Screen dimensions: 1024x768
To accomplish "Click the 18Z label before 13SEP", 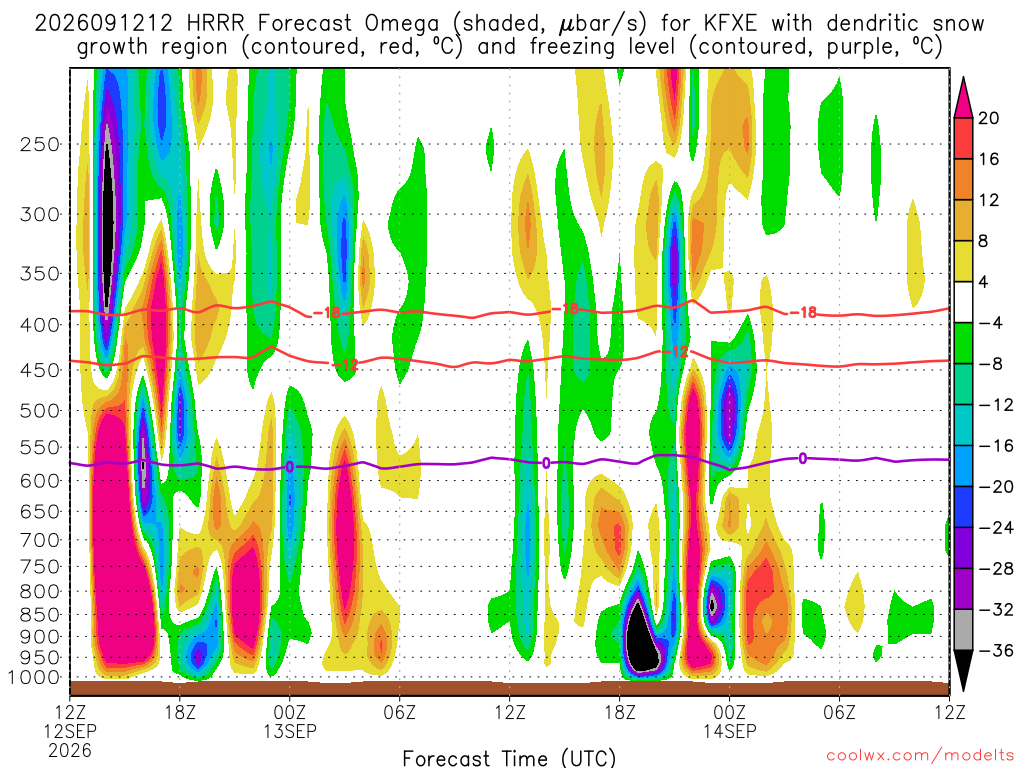I will tap(180, 711).
